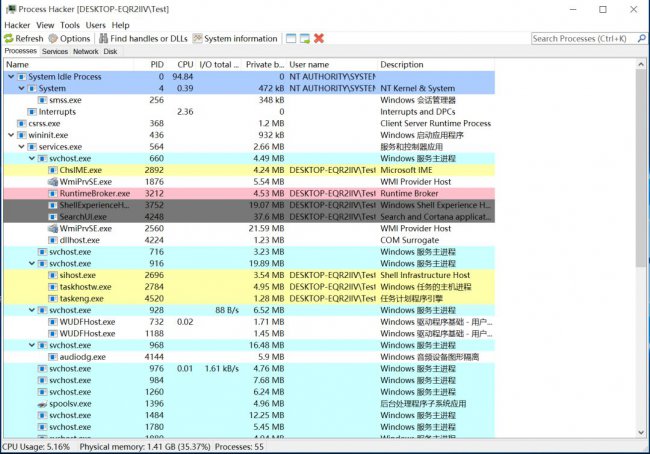Click the scrollbar up arrow

click(641, 64)
